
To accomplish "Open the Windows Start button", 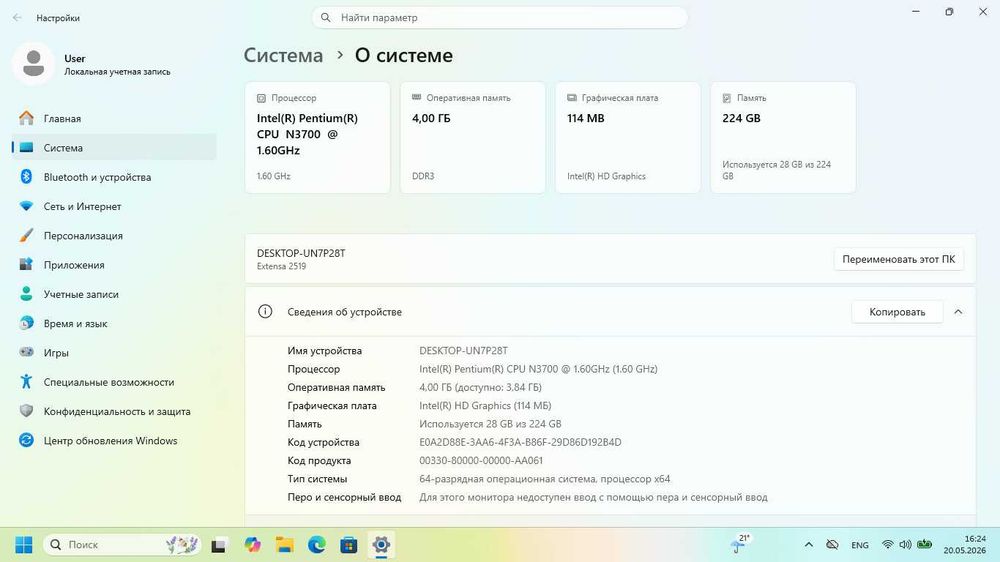I will click(24, 545).
